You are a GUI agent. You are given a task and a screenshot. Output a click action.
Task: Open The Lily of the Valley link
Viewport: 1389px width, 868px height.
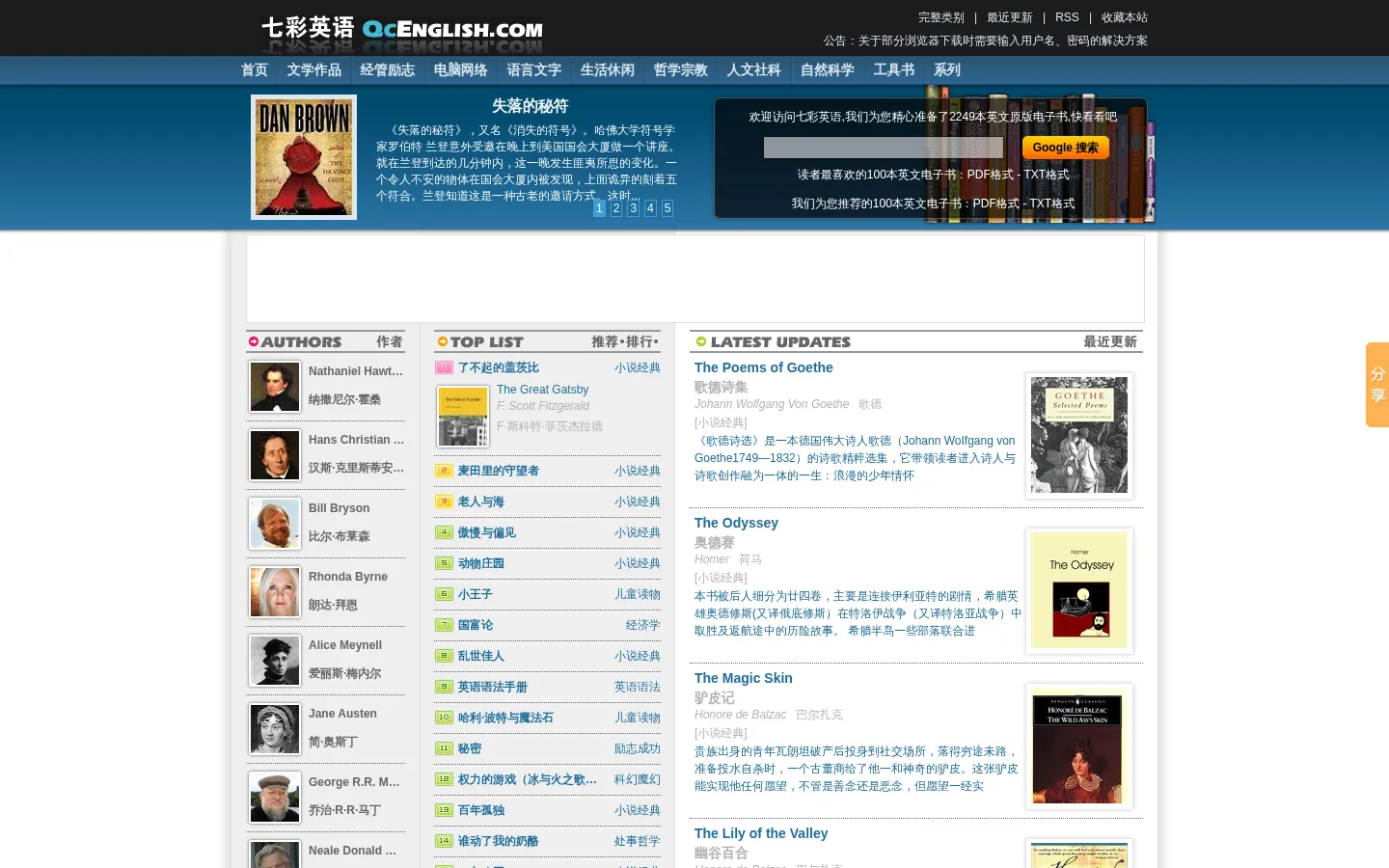(x=761, y=833)
